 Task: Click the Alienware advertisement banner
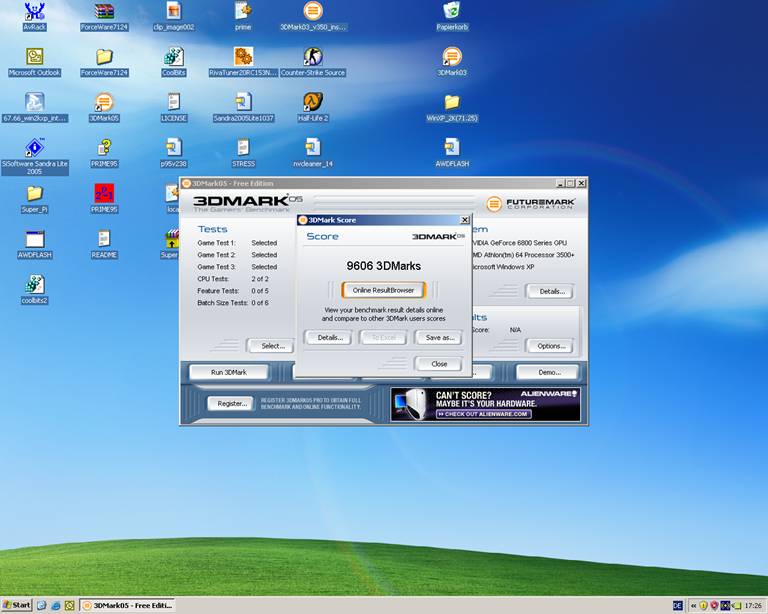[486, 404]
